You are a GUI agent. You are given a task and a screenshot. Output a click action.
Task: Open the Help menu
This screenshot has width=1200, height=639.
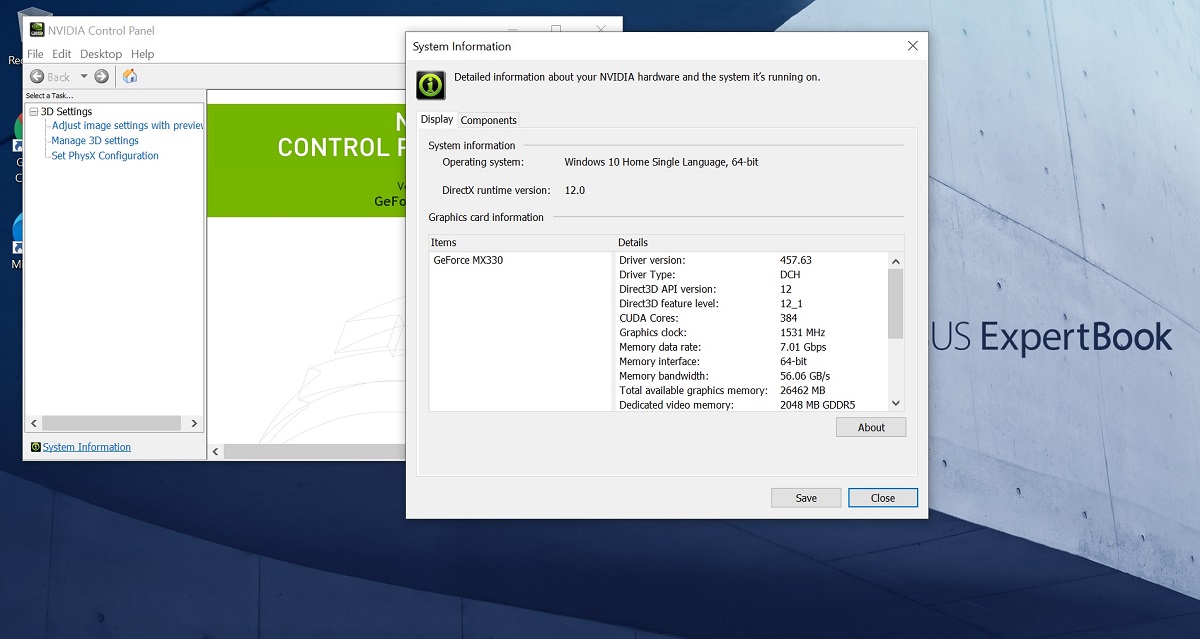[142, 54]
